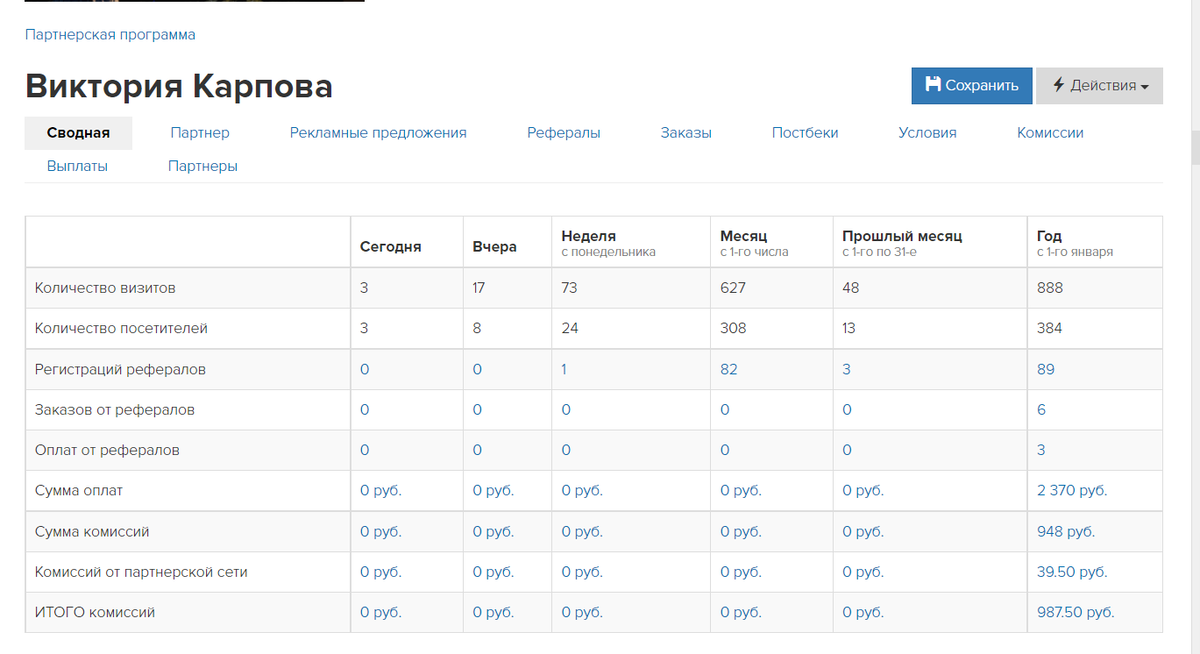Image resolution: width=1200 pixels, height=654 pixels.
Task: Click the Сохранить save button
Action: click(x=971, y=85)
